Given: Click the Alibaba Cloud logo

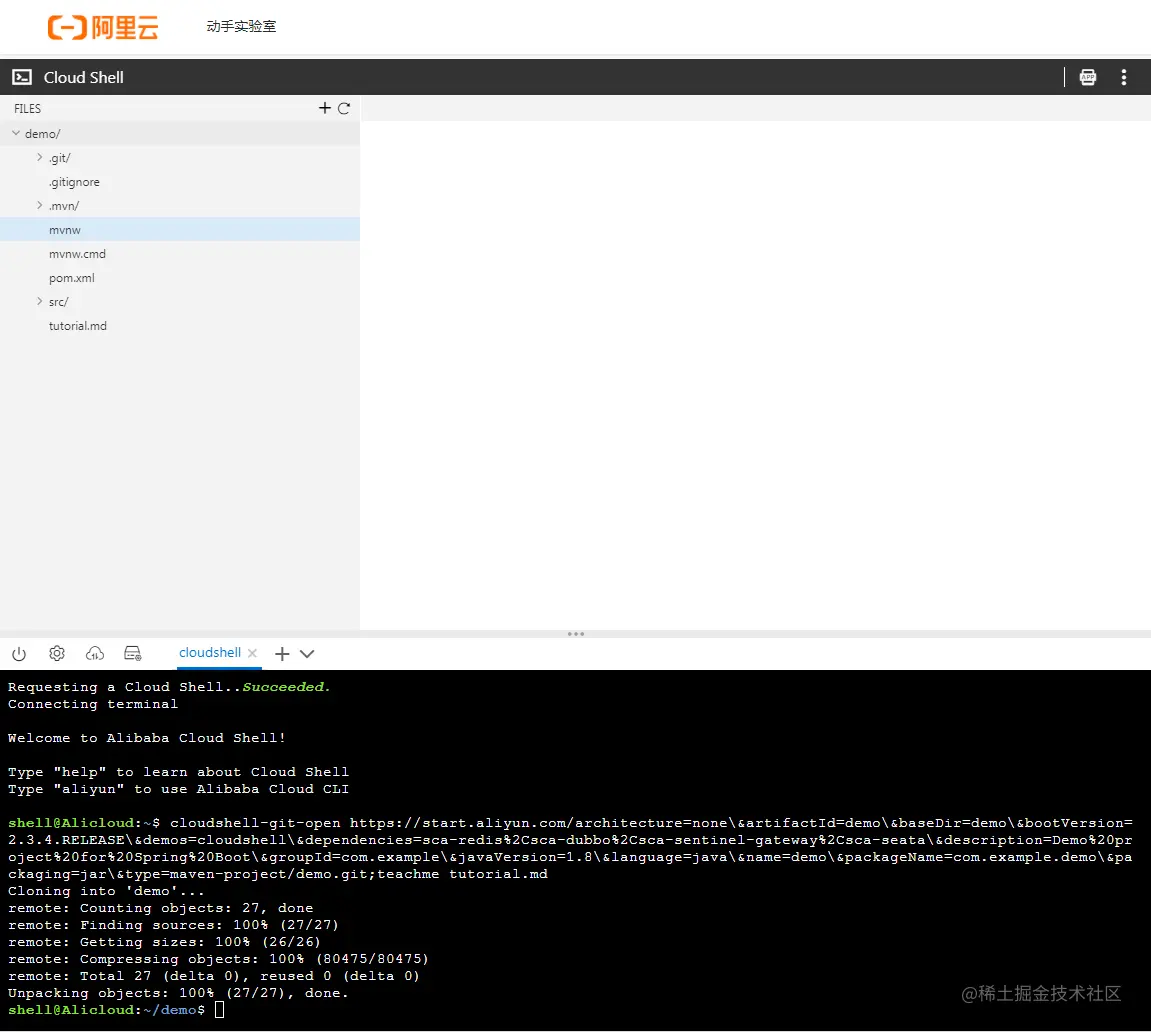Looking at the screenshot, I should (103, 27).
